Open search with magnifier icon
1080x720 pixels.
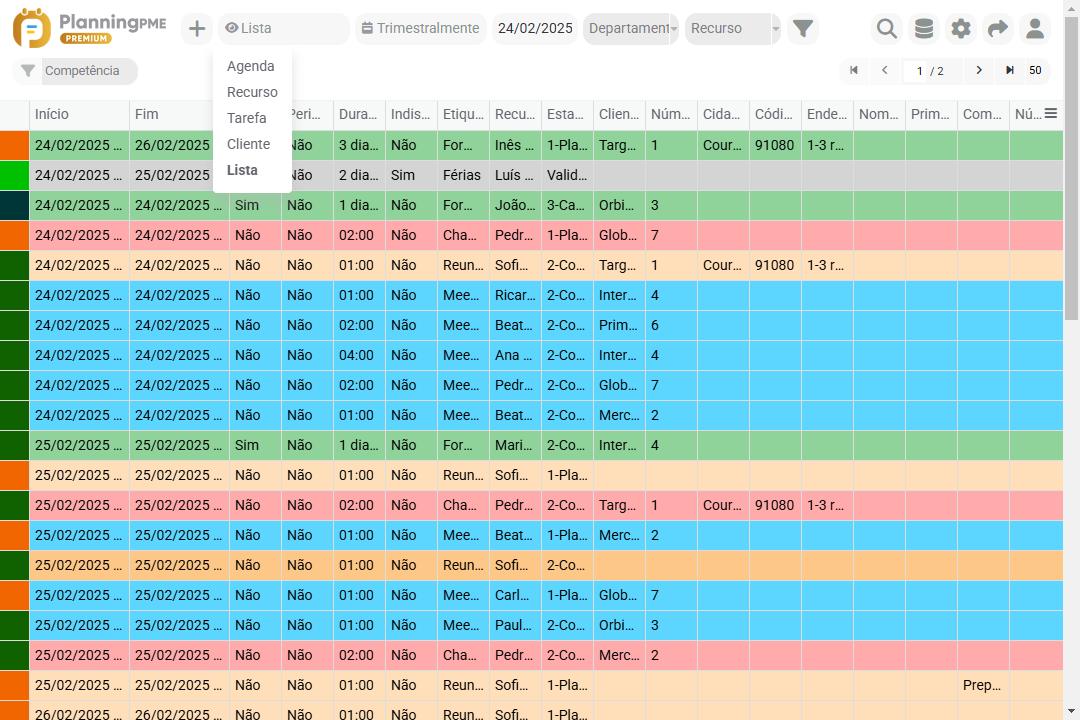click(x=886, y=28)
